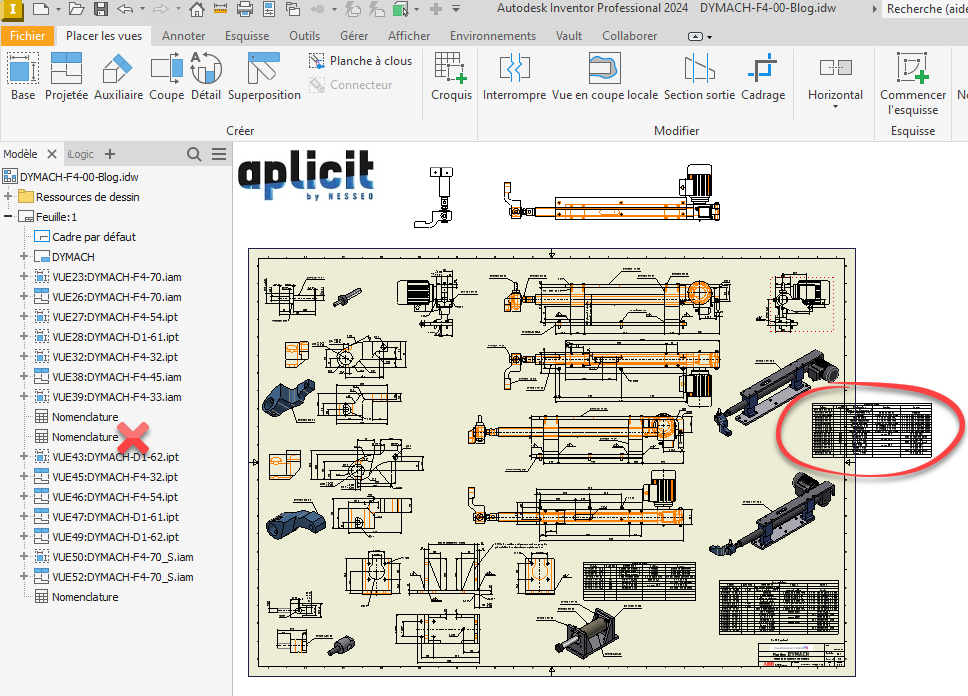Switch to the Esquisse ribbon tab

247,36
